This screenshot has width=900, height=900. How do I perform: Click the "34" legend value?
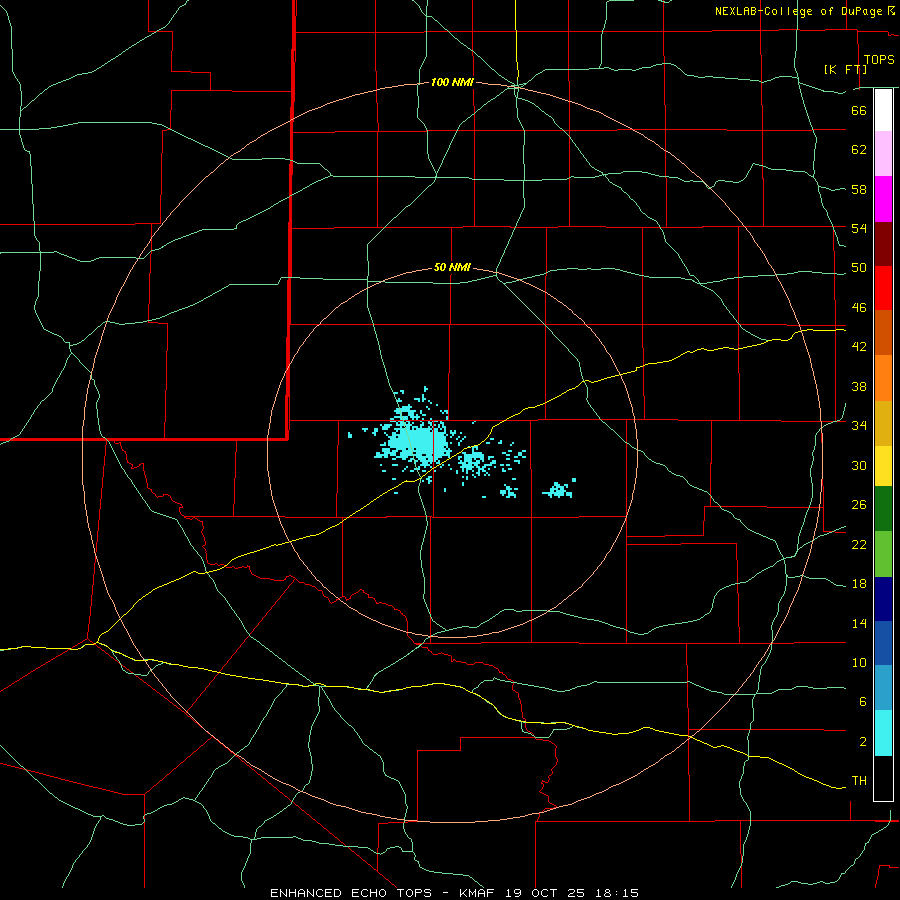859,426
